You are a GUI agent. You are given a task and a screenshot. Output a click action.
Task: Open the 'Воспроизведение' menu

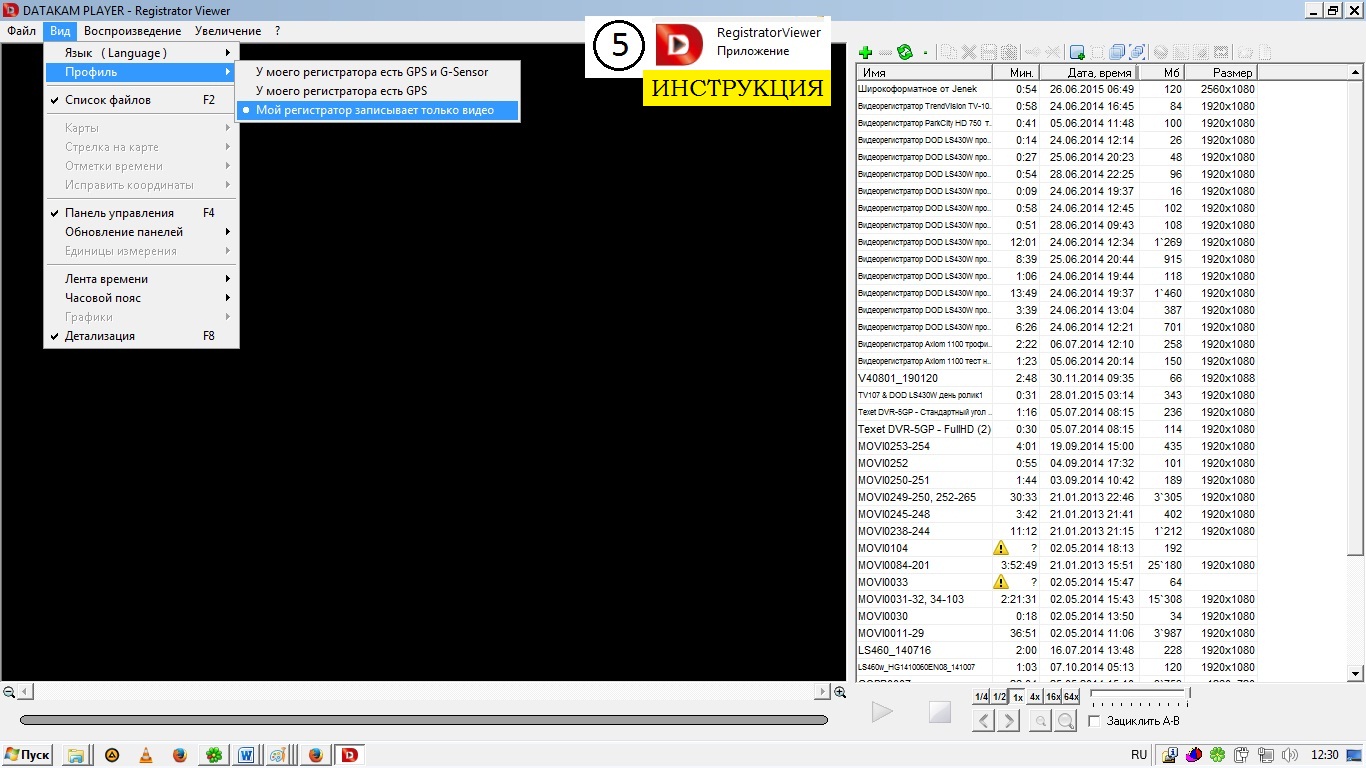click(x=132, y=31)
